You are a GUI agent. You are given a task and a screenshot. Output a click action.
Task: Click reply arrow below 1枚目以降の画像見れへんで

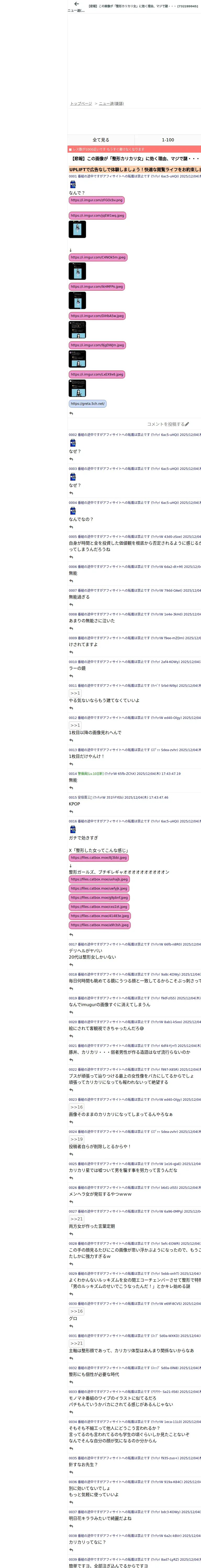pyautogui.click(x=71, y=740)
